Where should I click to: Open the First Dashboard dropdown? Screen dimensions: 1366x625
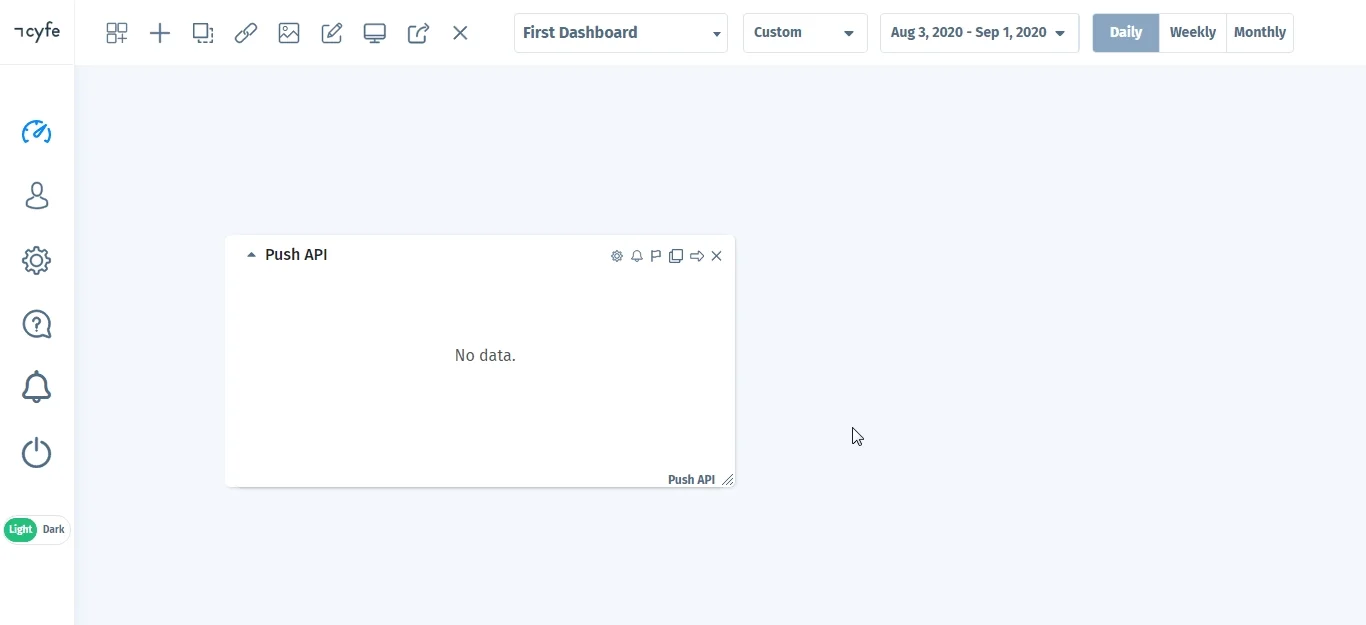[621, 33]
